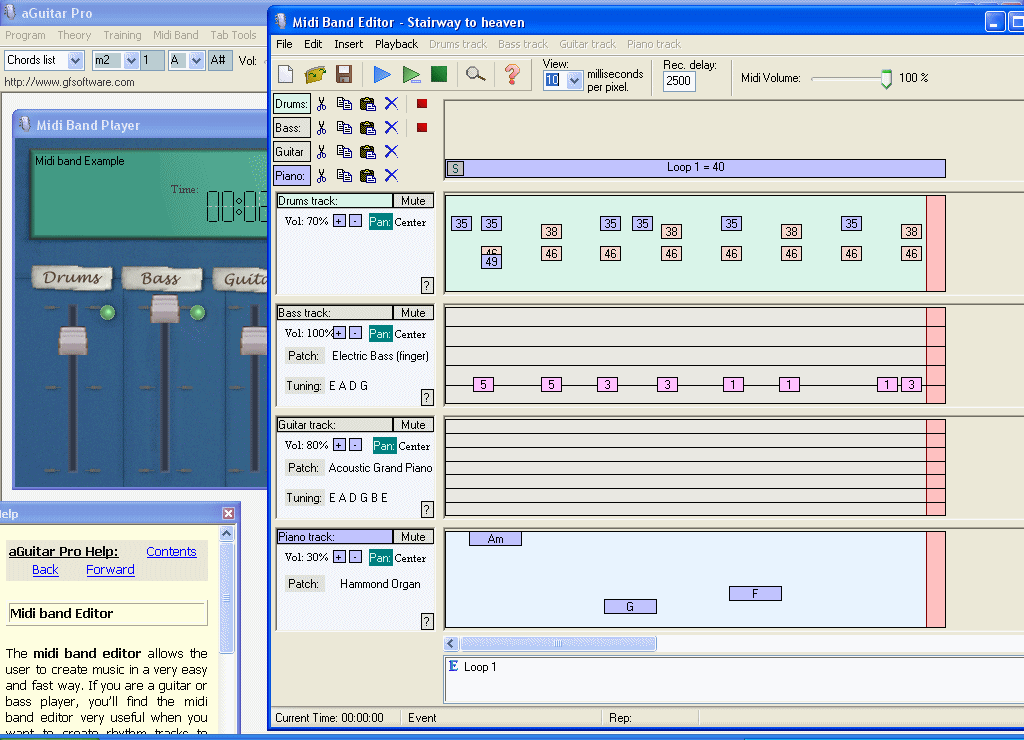Cut the Bass row selection
Image resolution: width=1024 pixels, height=740 pixels.
(321, 127)
